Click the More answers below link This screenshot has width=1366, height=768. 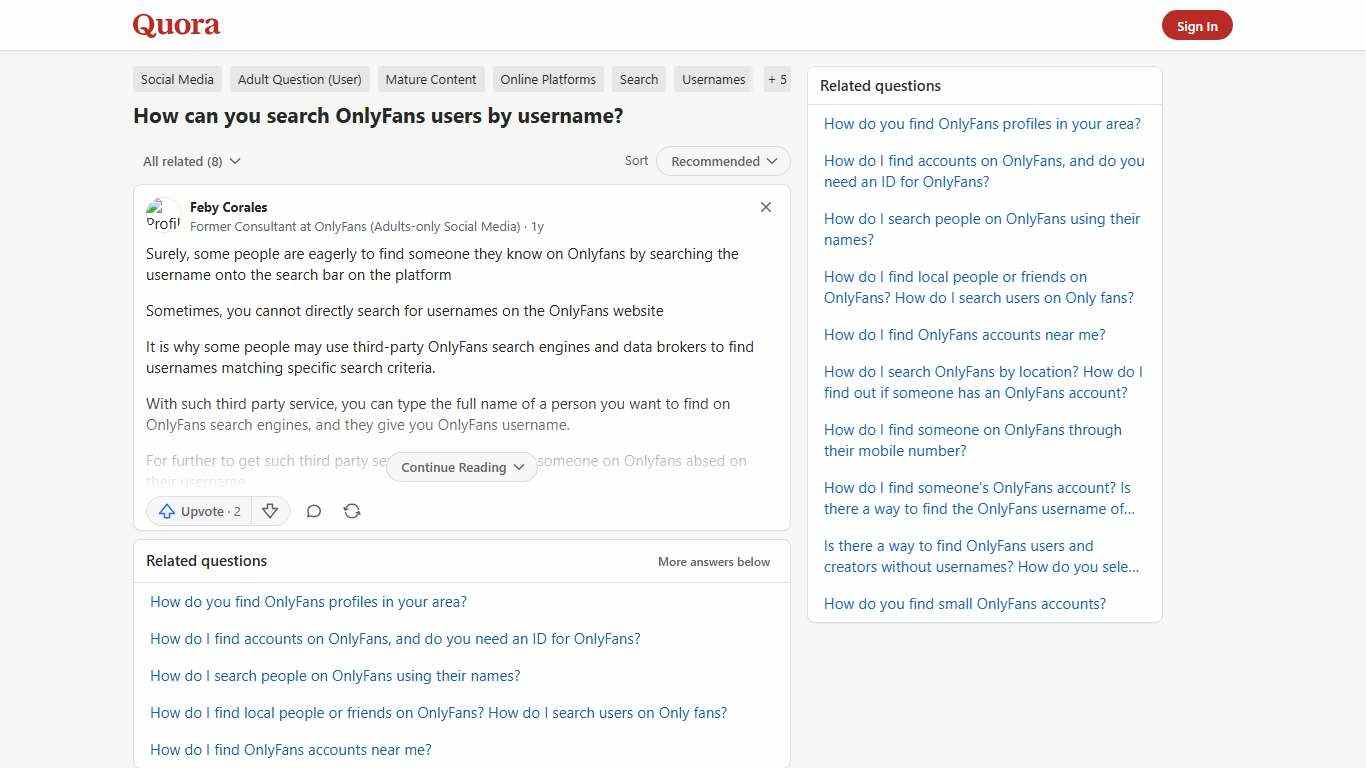pyautogui.click(x=713, y=561)
